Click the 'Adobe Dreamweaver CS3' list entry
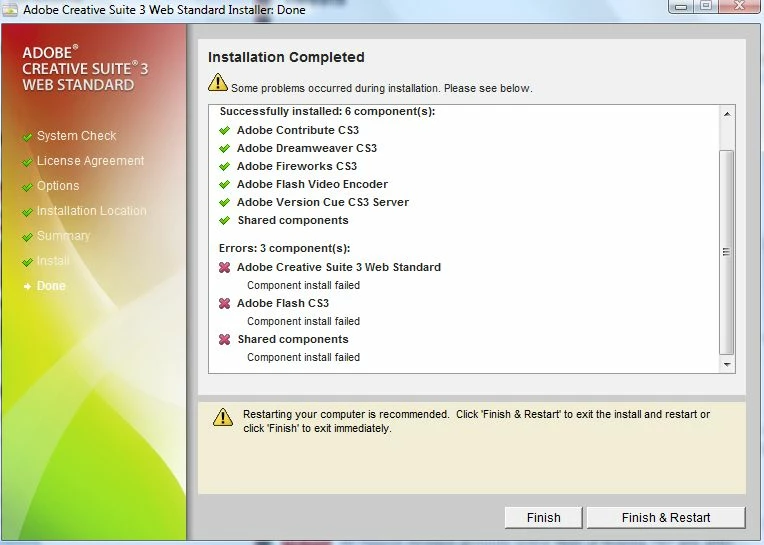The width and height of the screenshot is (764, 545). tap(307, 148)
